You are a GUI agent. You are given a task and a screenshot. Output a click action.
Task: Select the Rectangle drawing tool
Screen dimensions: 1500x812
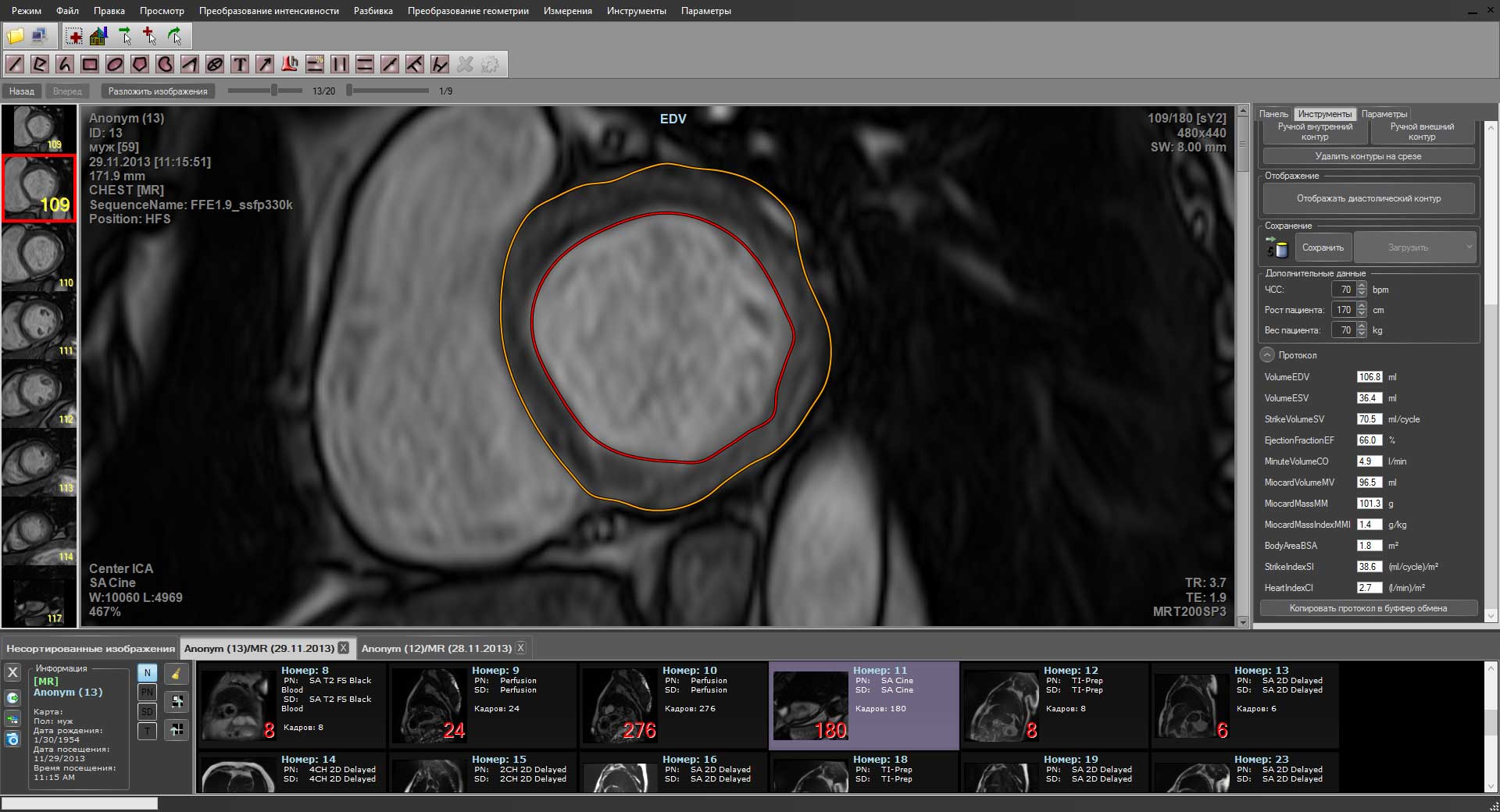(x=89, y=65)
